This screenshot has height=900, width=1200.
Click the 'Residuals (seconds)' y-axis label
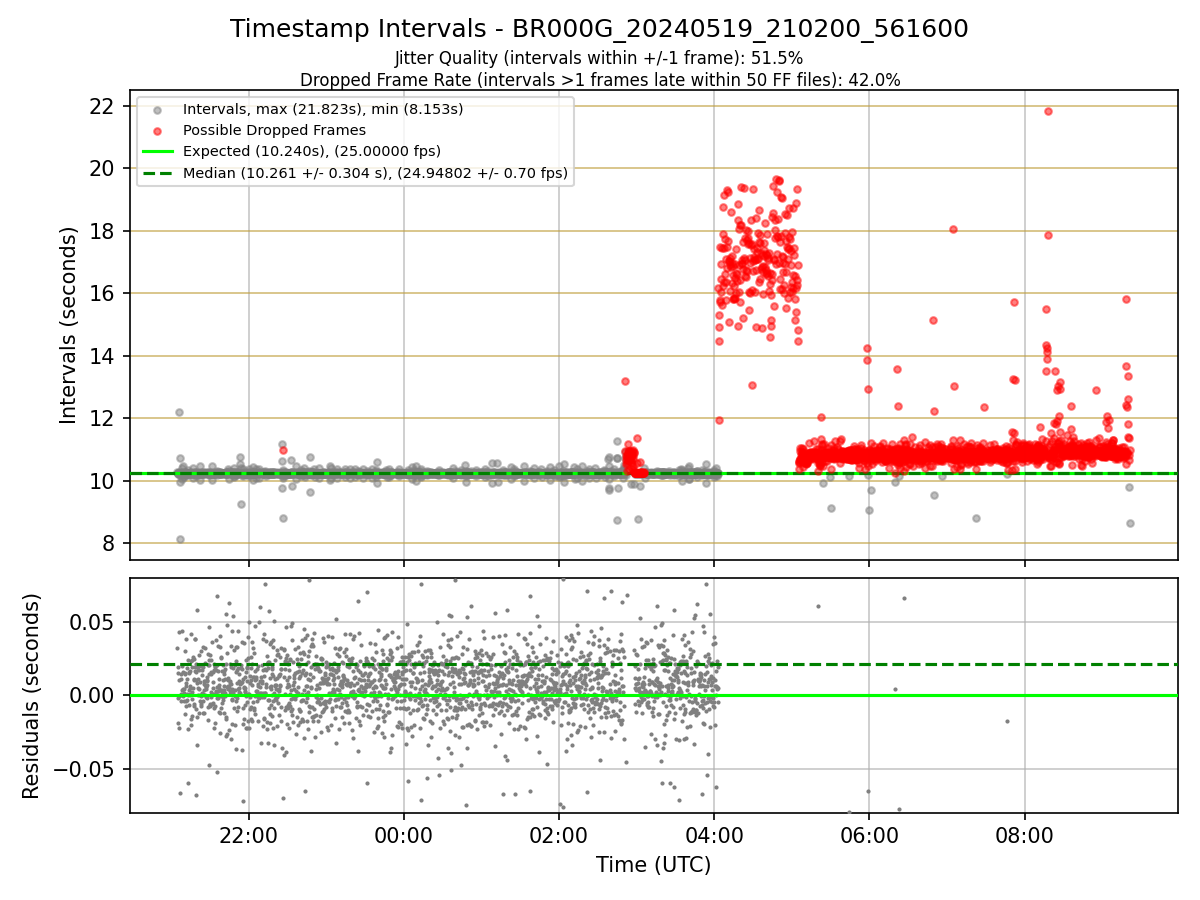click(x=32, y=696)
